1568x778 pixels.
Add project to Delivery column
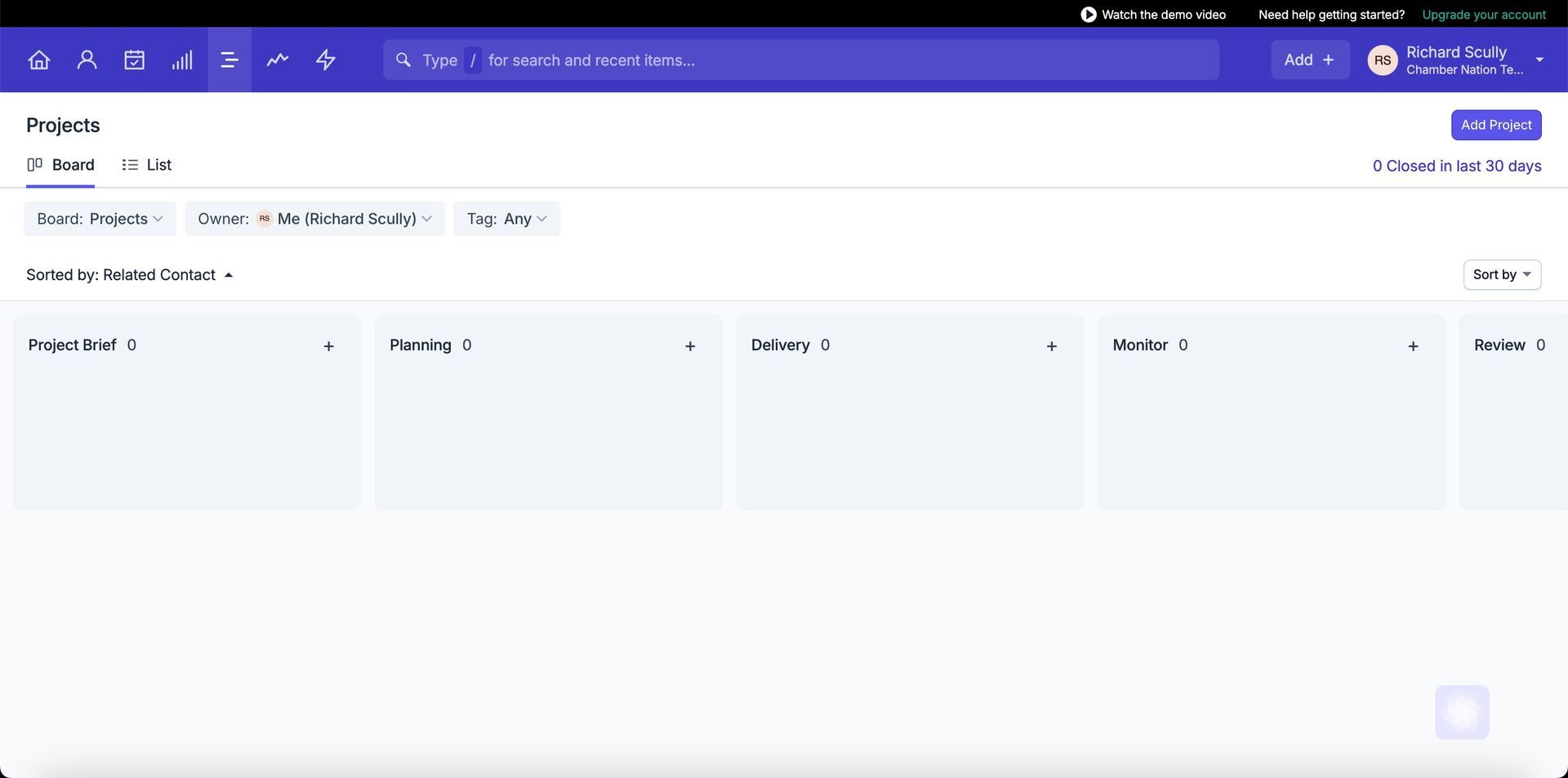[x=1052, y=346]
